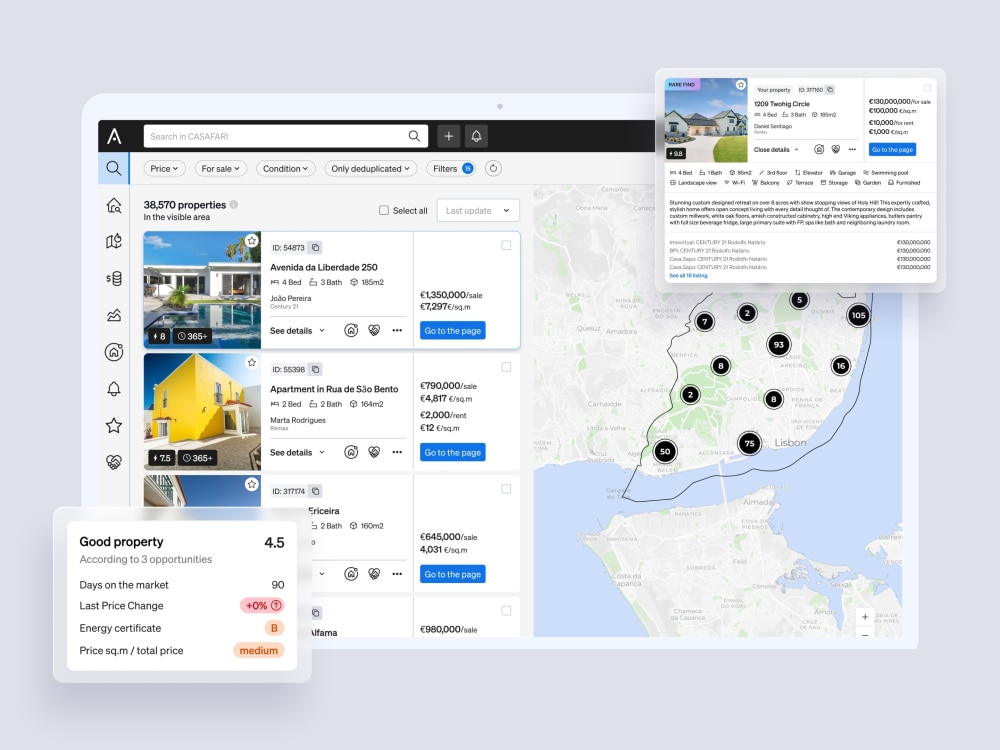Toggle the Select all checkbox
The image size is (1000, 750).
384,210
